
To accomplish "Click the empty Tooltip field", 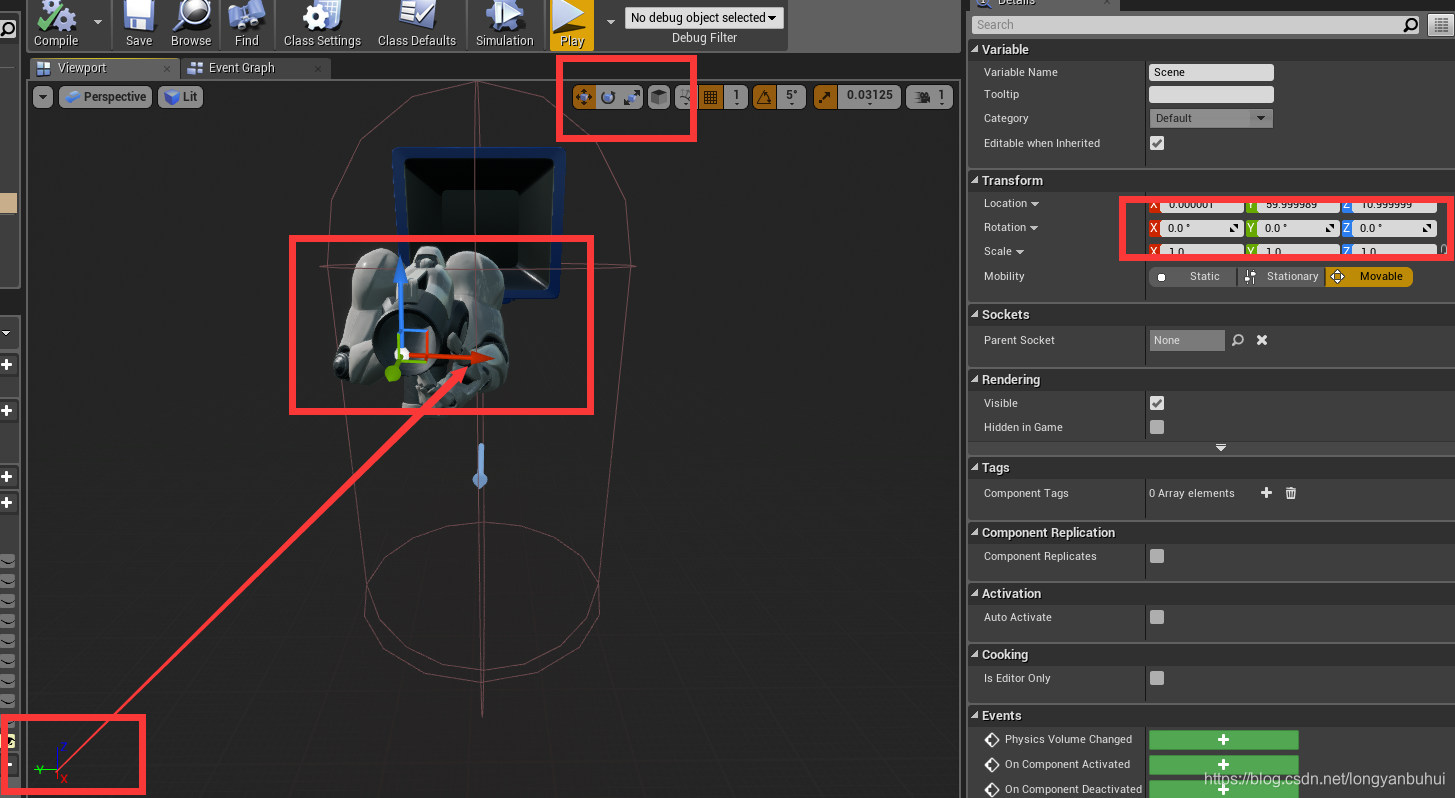I will [1211, 94].
